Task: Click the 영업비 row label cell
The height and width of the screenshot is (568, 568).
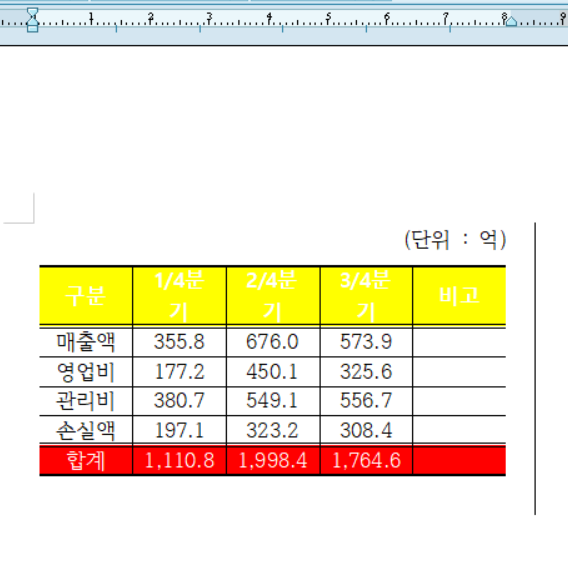Action: 86,372
